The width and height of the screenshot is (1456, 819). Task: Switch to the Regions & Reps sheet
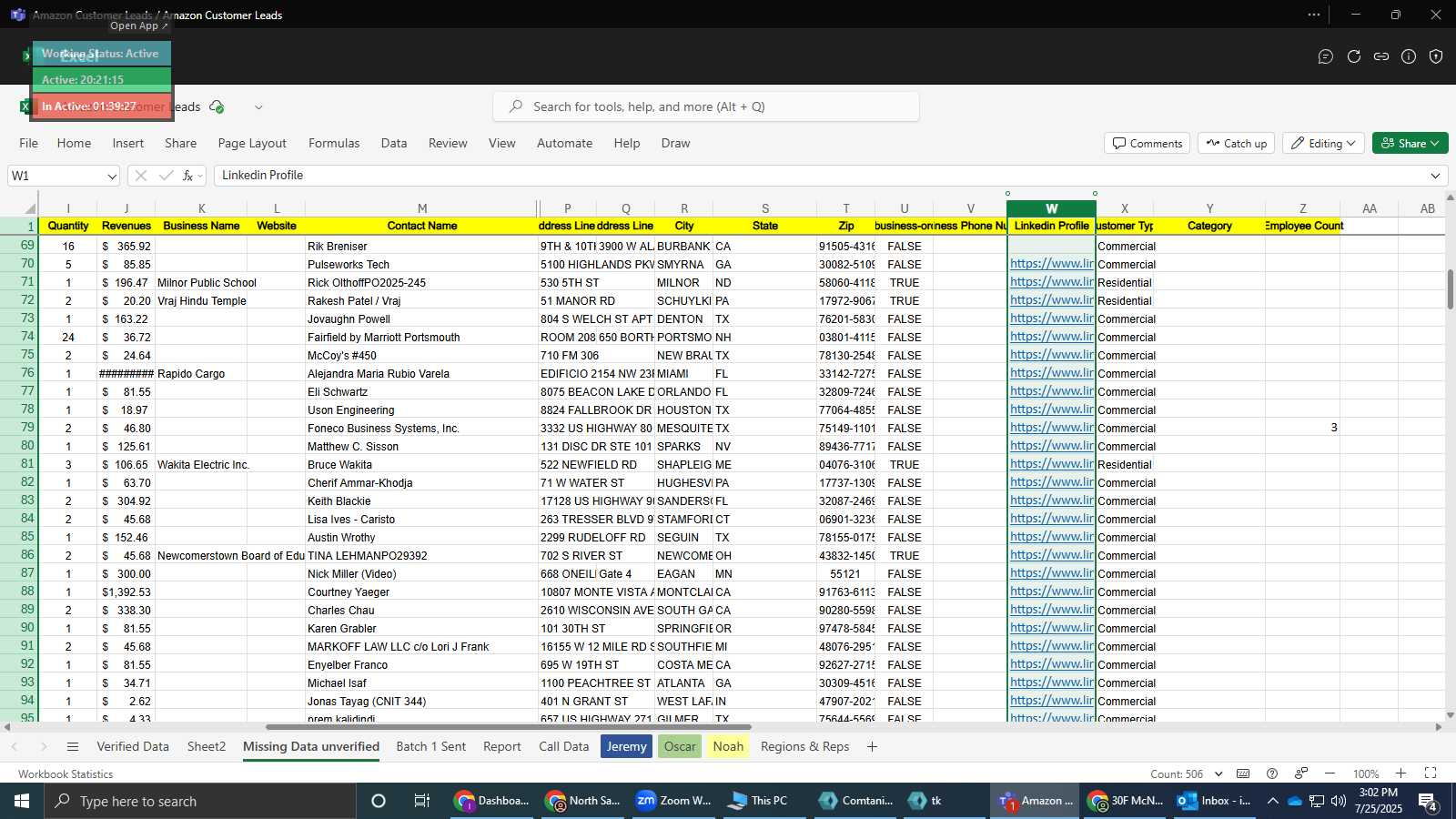click(804, 746)
